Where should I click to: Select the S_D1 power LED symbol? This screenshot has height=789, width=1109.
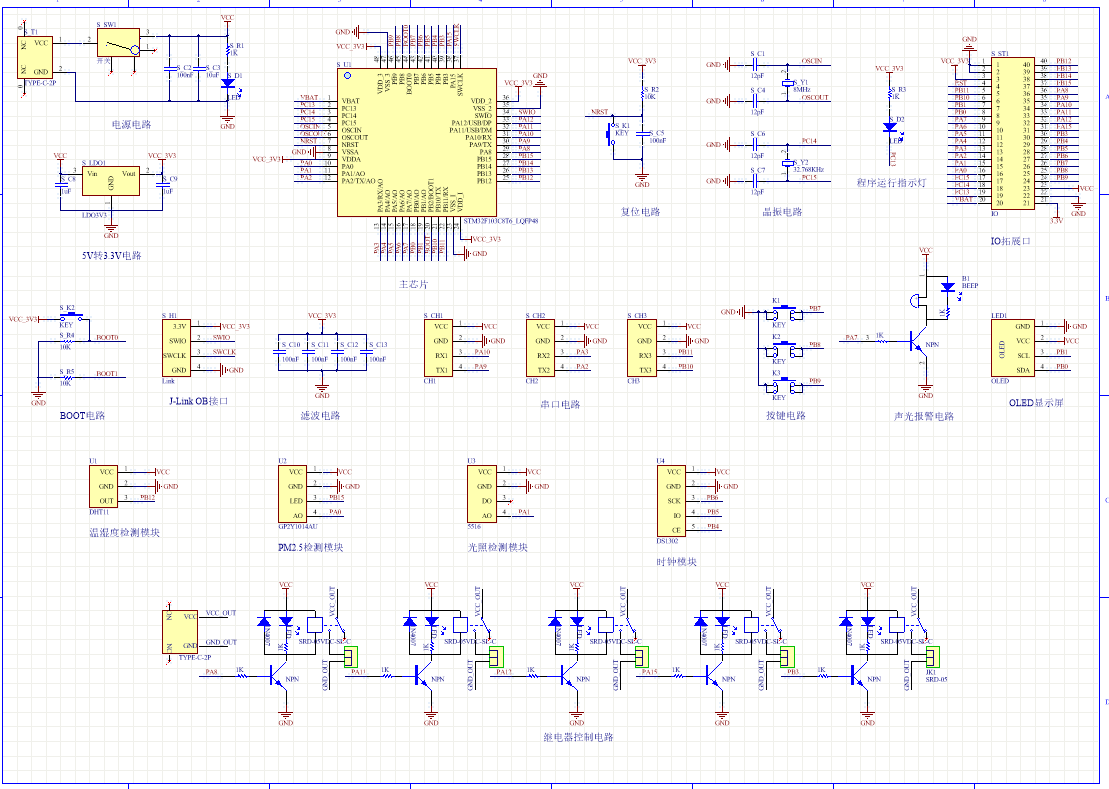(x=228, y=83)
